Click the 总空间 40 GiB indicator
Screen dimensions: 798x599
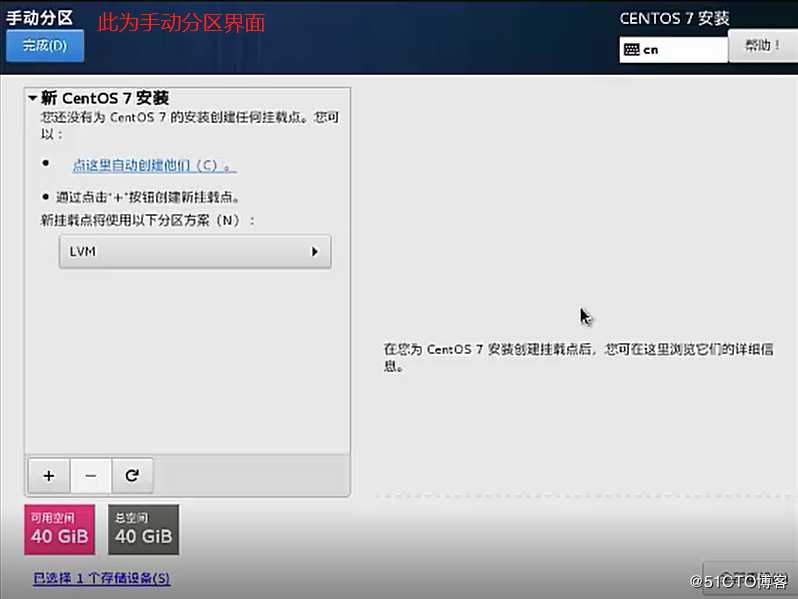pos(144,529)
